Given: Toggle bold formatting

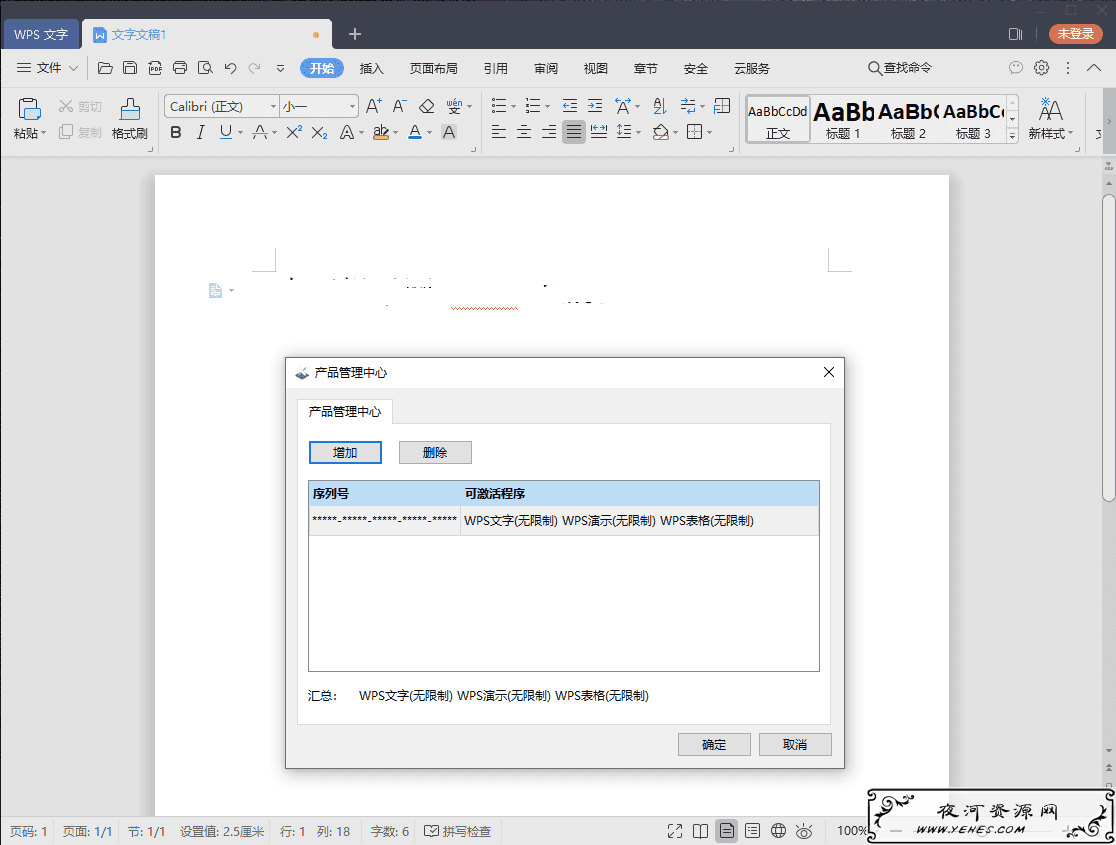Looking at the screenshot, I should [x=176, y=132].
